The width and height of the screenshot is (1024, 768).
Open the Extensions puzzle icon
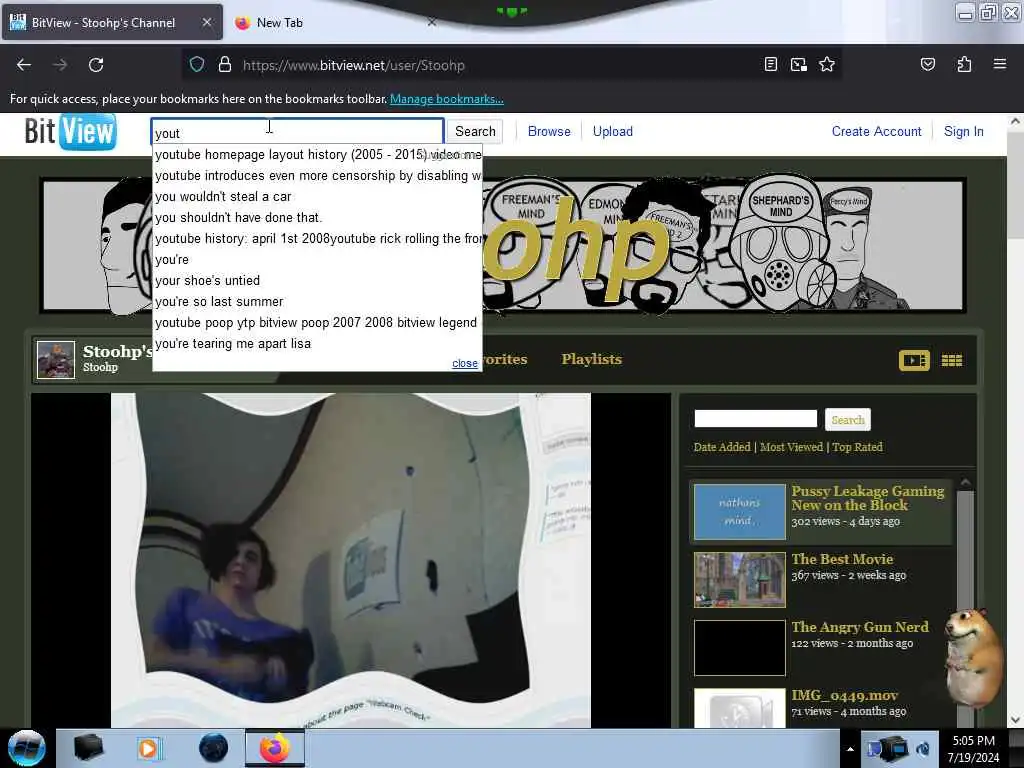pos(964,64)
